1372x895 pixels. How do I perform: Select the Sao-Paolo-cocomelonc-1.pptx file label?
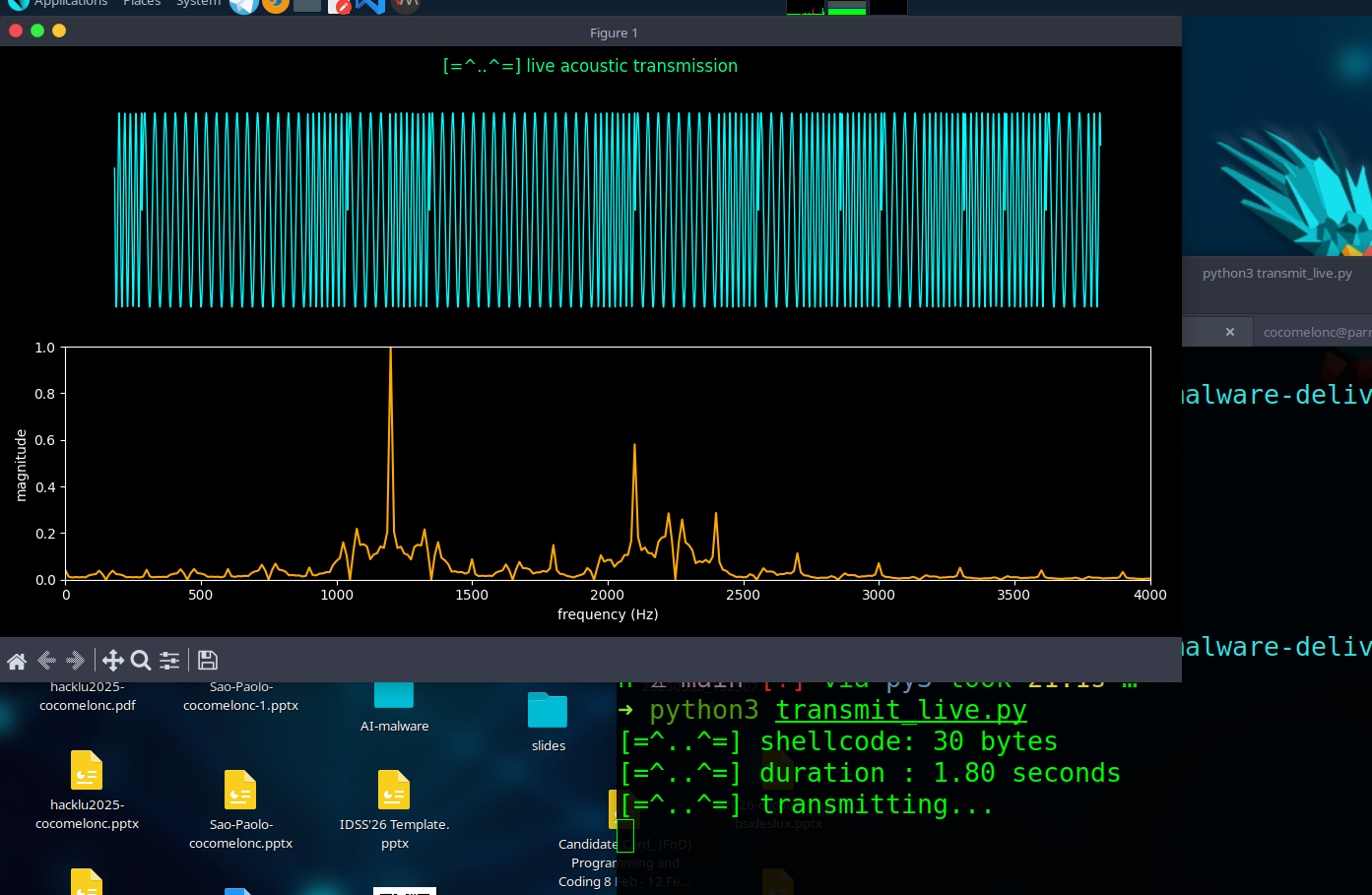coord(240,696)
